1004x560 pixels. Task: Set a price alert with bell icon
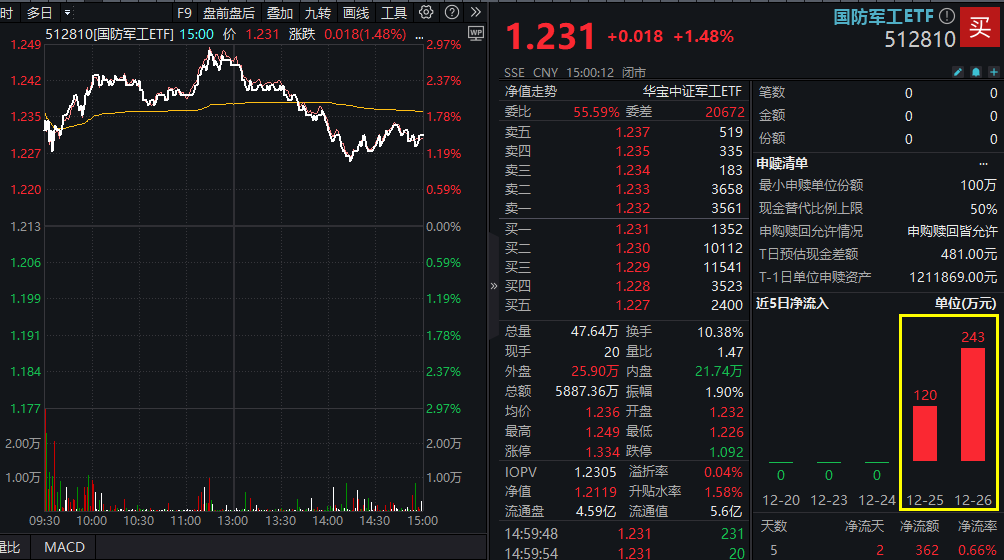pyautogui.click(x=974, y=72)
